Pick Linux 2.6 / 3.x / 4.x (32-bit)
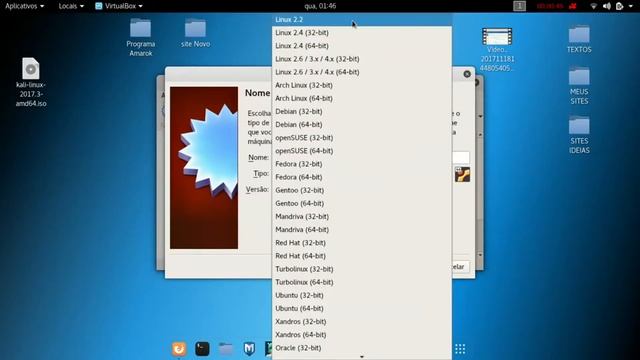Image resolution: width=640 pixels, height=360 pixels. coord(362,59)
